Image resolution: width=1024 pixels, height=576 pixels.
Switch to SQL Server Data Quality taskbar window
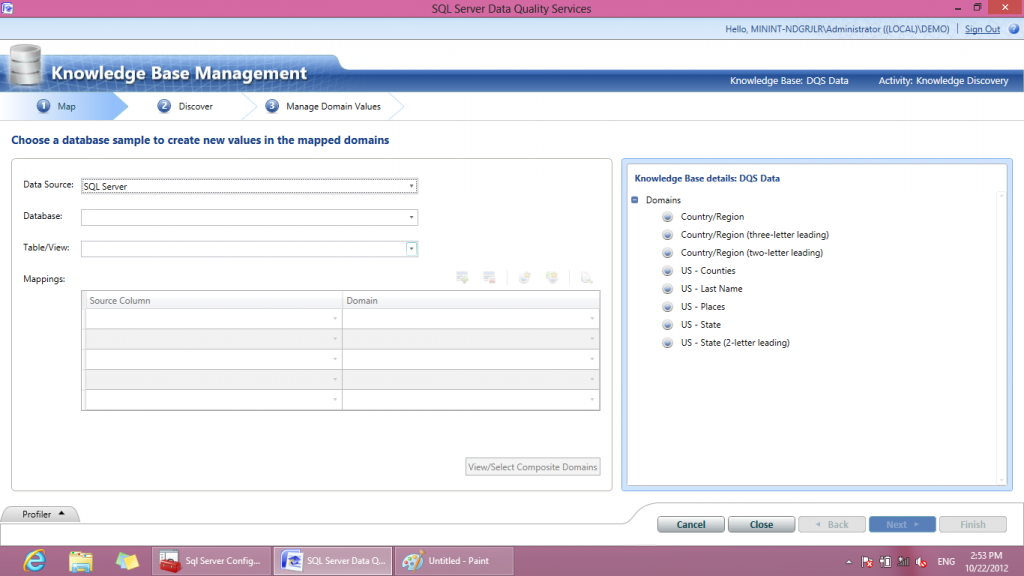(x=333, y=561)
